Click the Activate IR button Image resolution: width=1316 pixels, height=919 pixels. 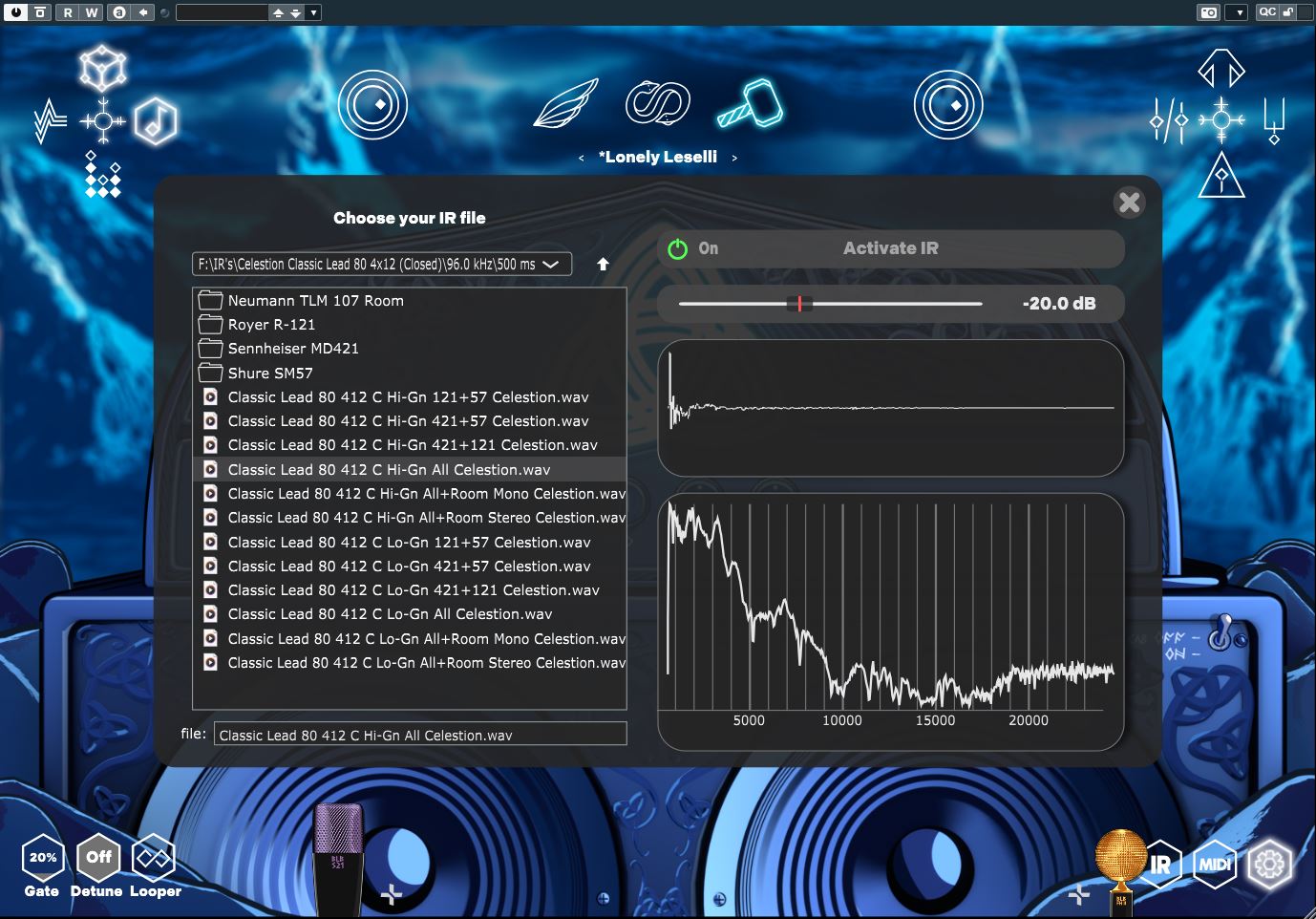click(x=891, y=248)
